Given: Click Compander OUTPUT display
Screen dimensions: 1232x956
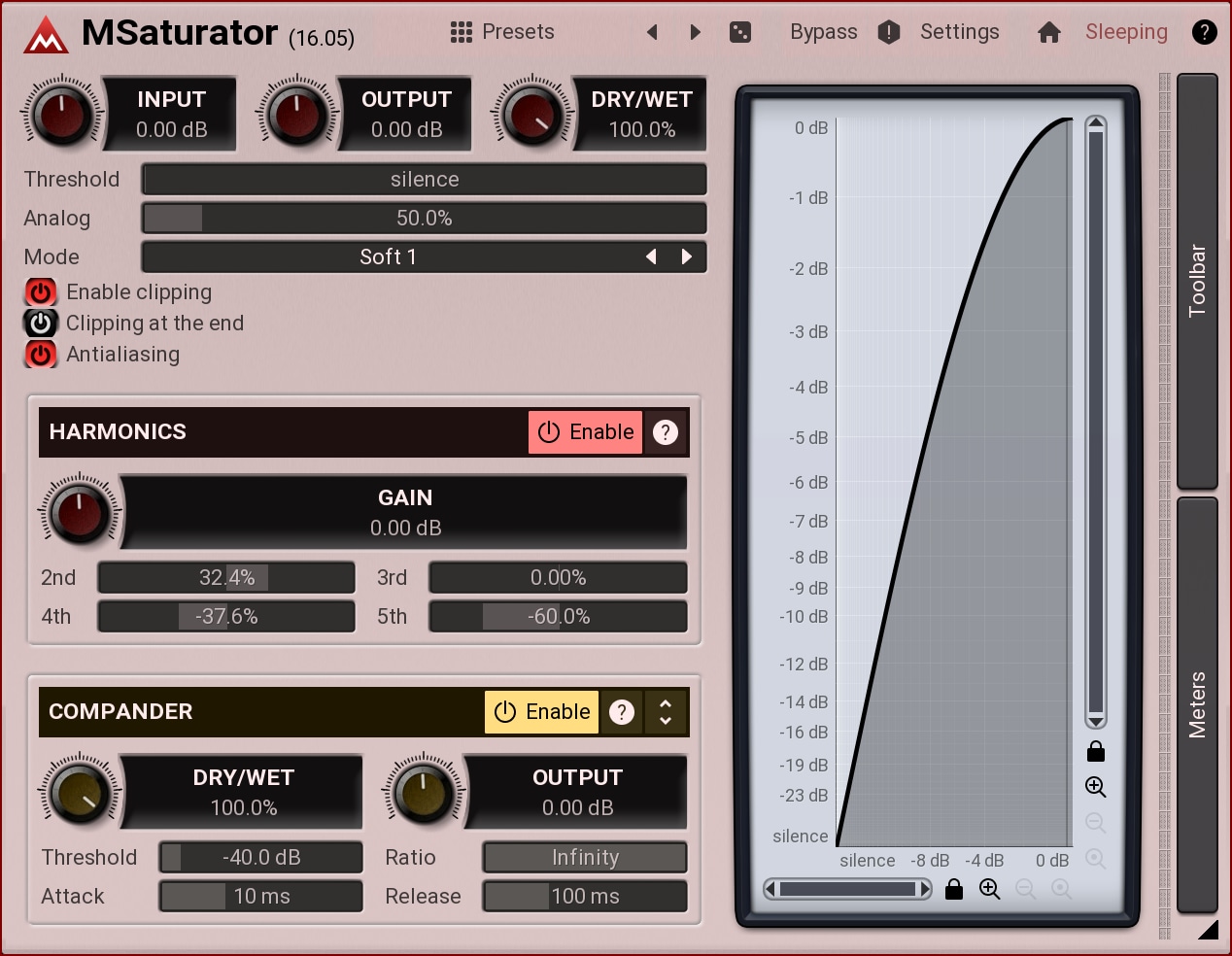Looking at the screenshot, I should coord(577,793).
